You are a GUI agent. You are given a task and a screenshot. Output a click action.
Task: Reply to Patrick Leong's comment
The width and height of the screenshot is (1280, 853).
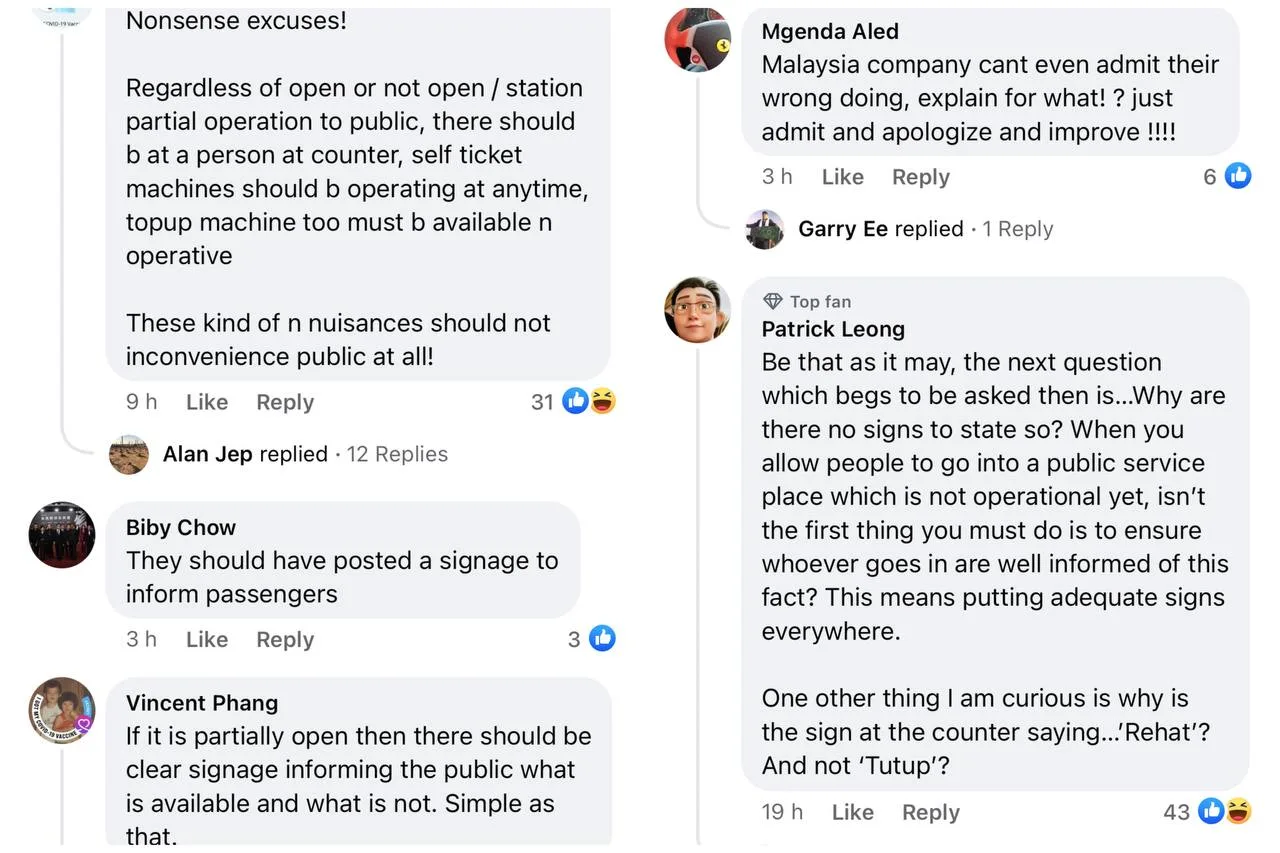[930, 812]
